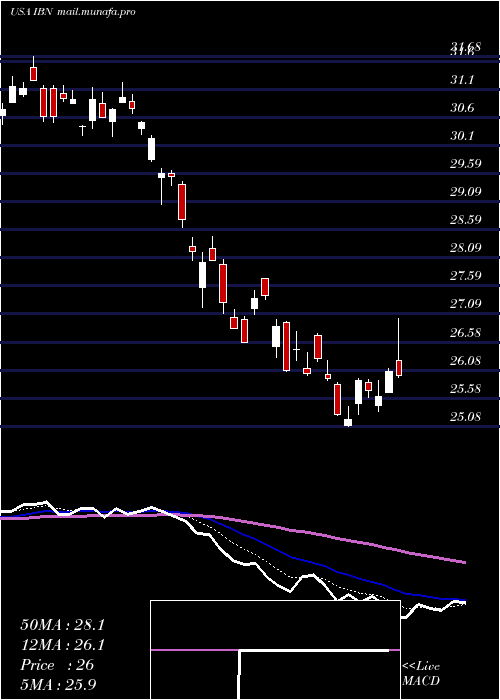Click the 'Price : 26' readout
Viewport: 500px width, 700px height.
(57, 665)
